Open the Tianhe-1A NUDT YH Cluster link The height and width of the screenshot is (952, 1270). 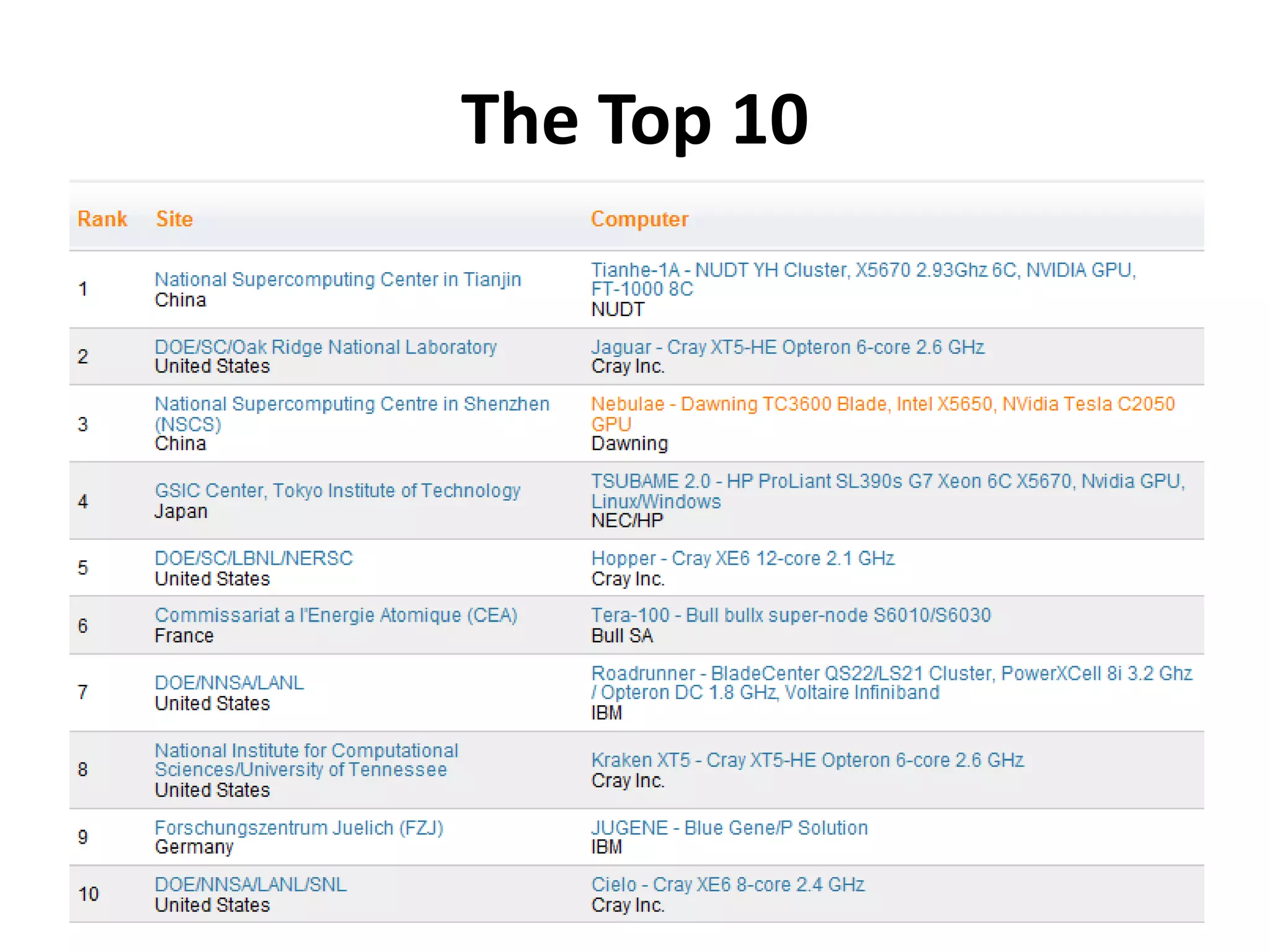[863, 280]
